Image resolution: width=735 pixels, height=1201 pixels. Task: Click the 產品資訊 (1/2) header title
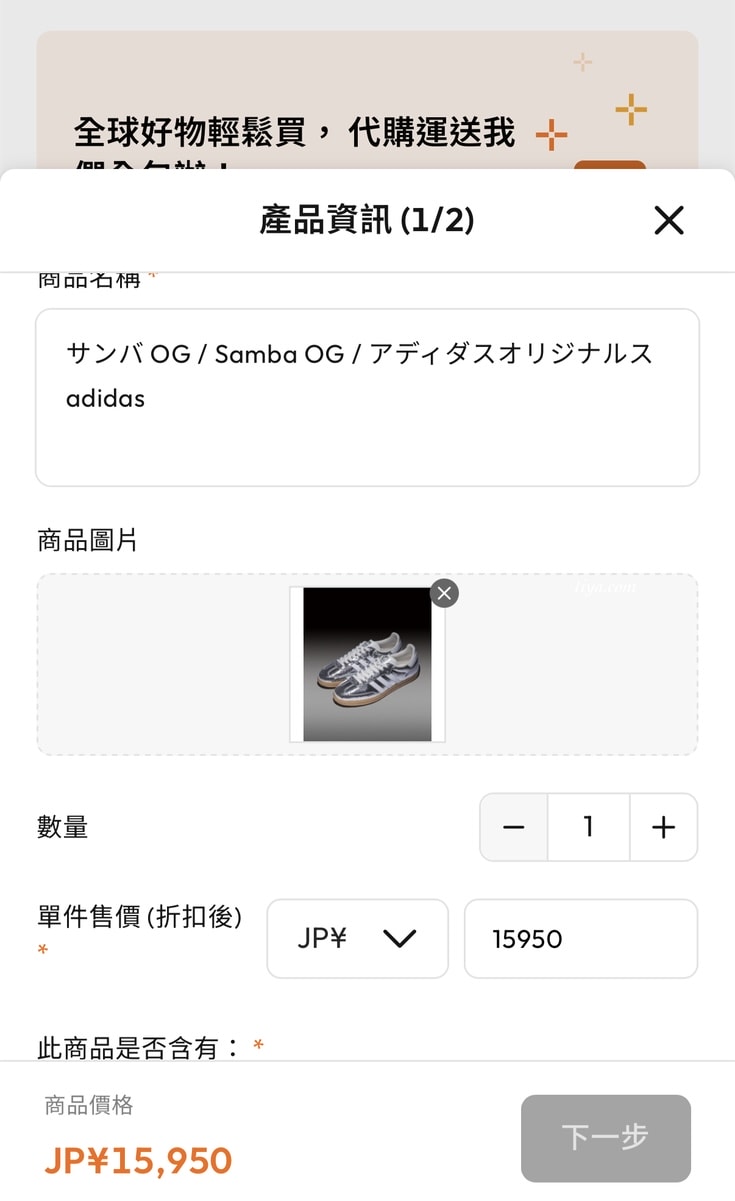pos(367,220)
